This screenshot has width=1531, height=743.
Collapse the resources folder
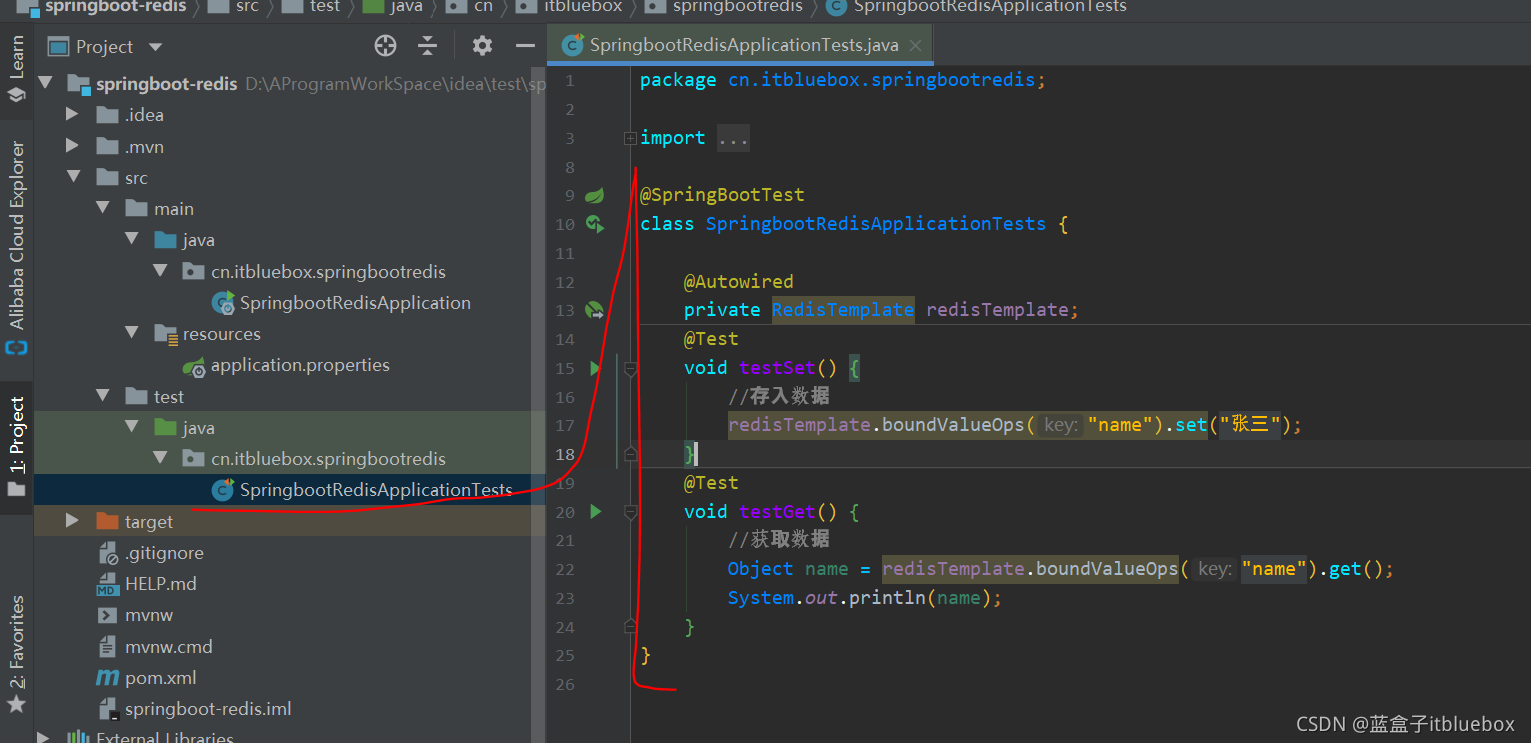131,333
